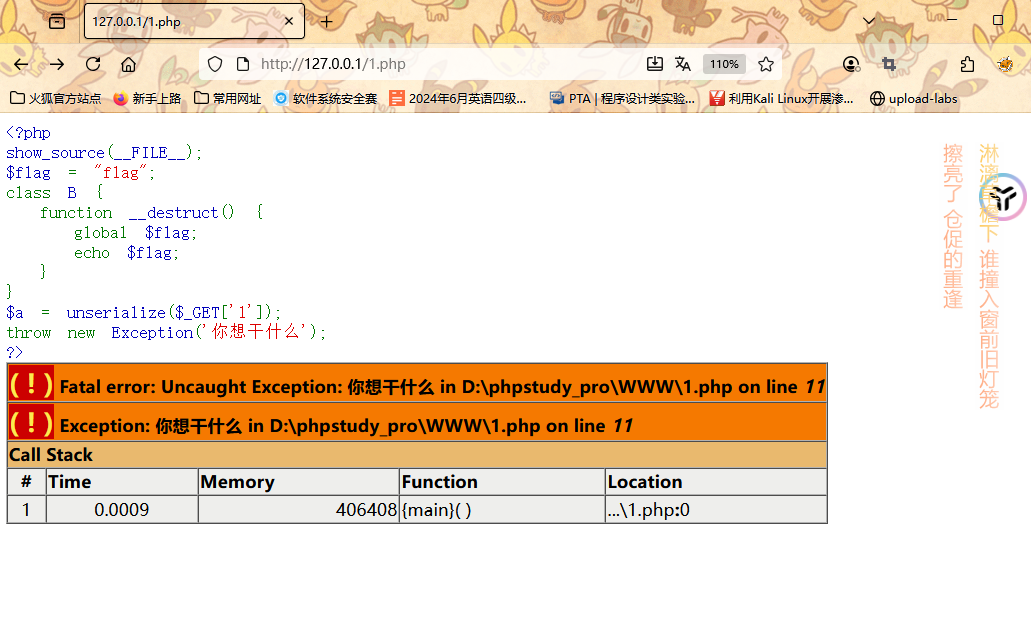This screenshot has width=1031, height=634.
Task: Open the 常用网址 bookmarks folder
Action: 228,98
